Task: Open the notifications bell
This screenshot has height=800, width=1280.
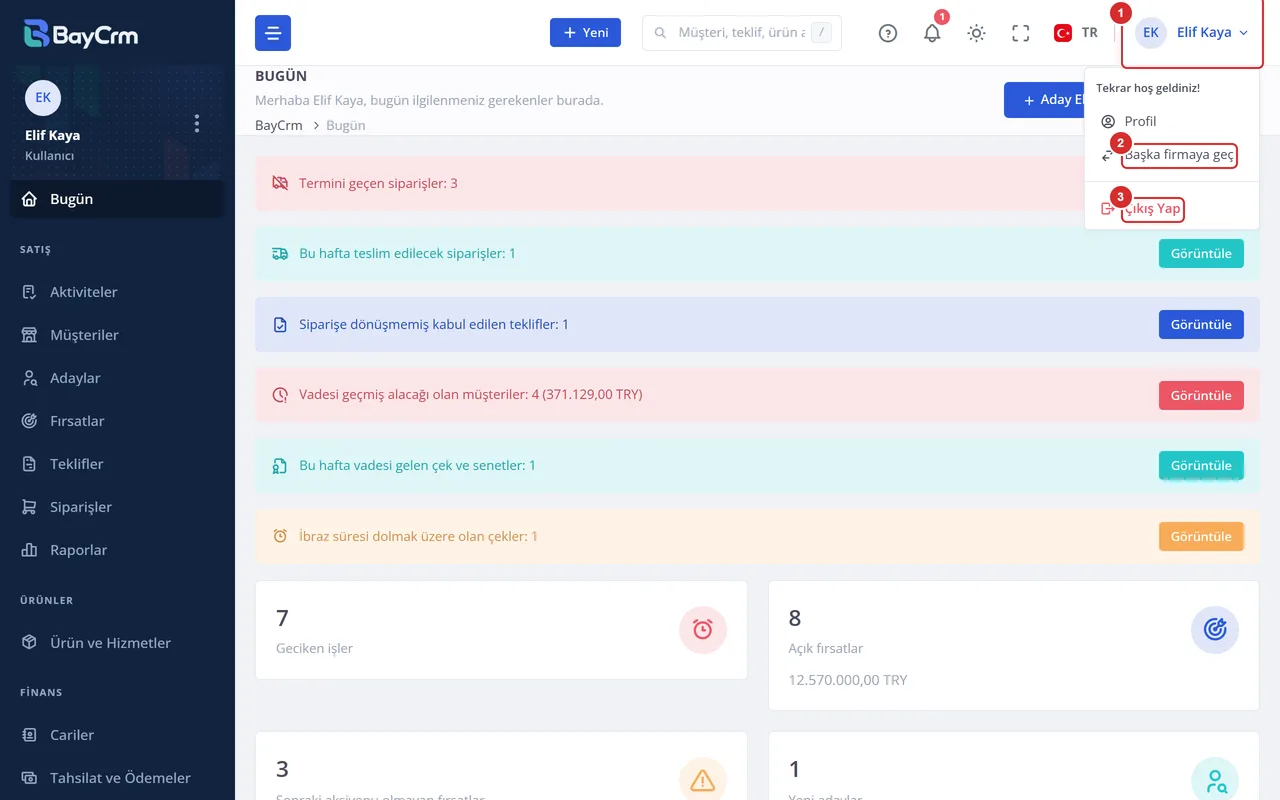Action: [932, 33]
